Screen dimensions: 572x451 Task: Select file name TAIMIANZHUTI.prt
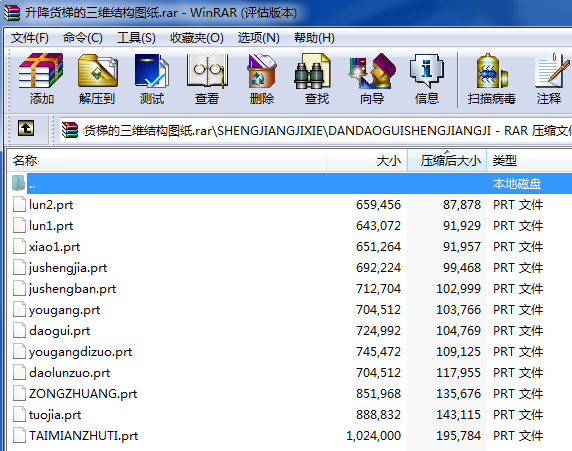[84, 436]
